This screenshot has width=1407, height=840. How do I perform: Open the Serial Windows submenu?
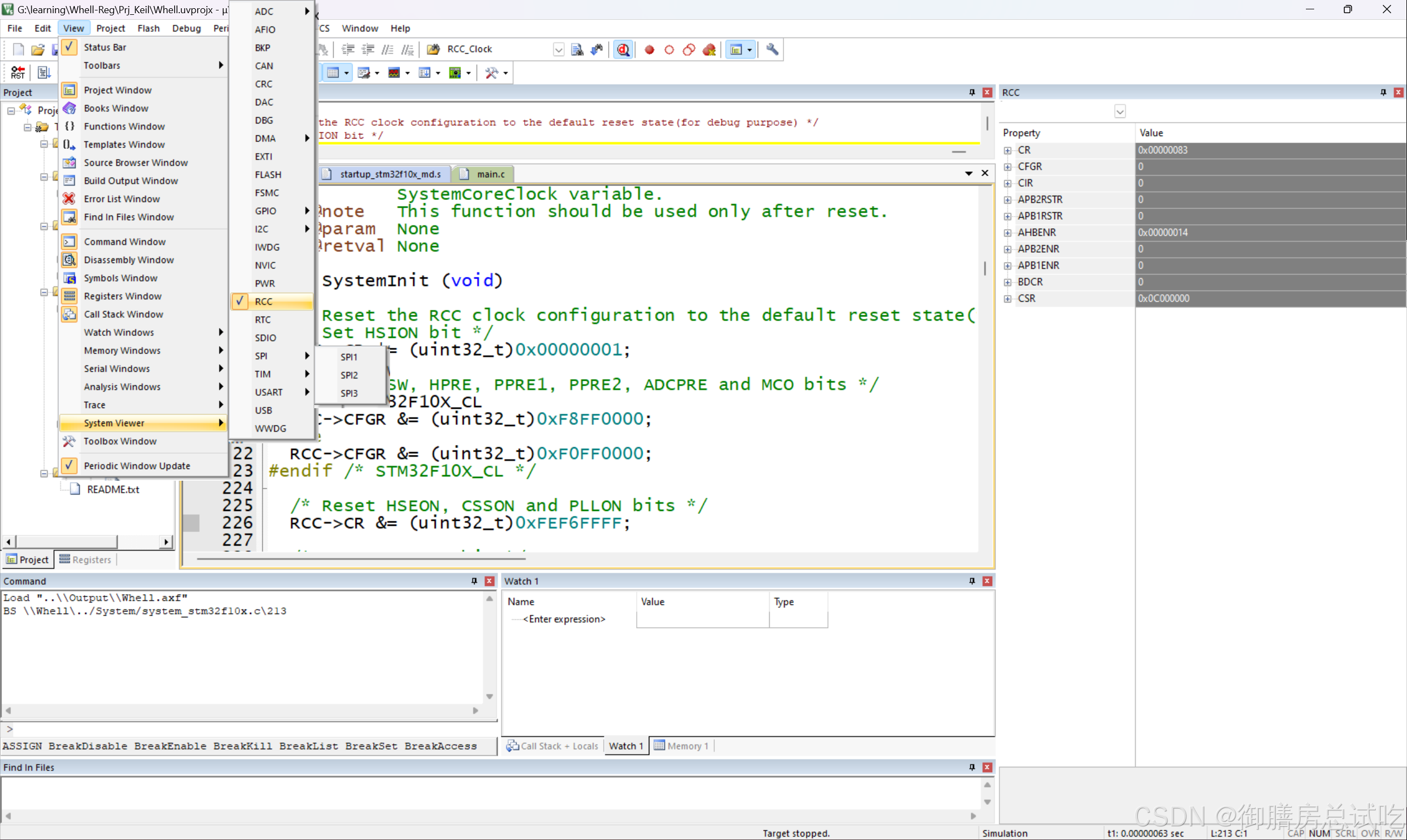point(143,369)
